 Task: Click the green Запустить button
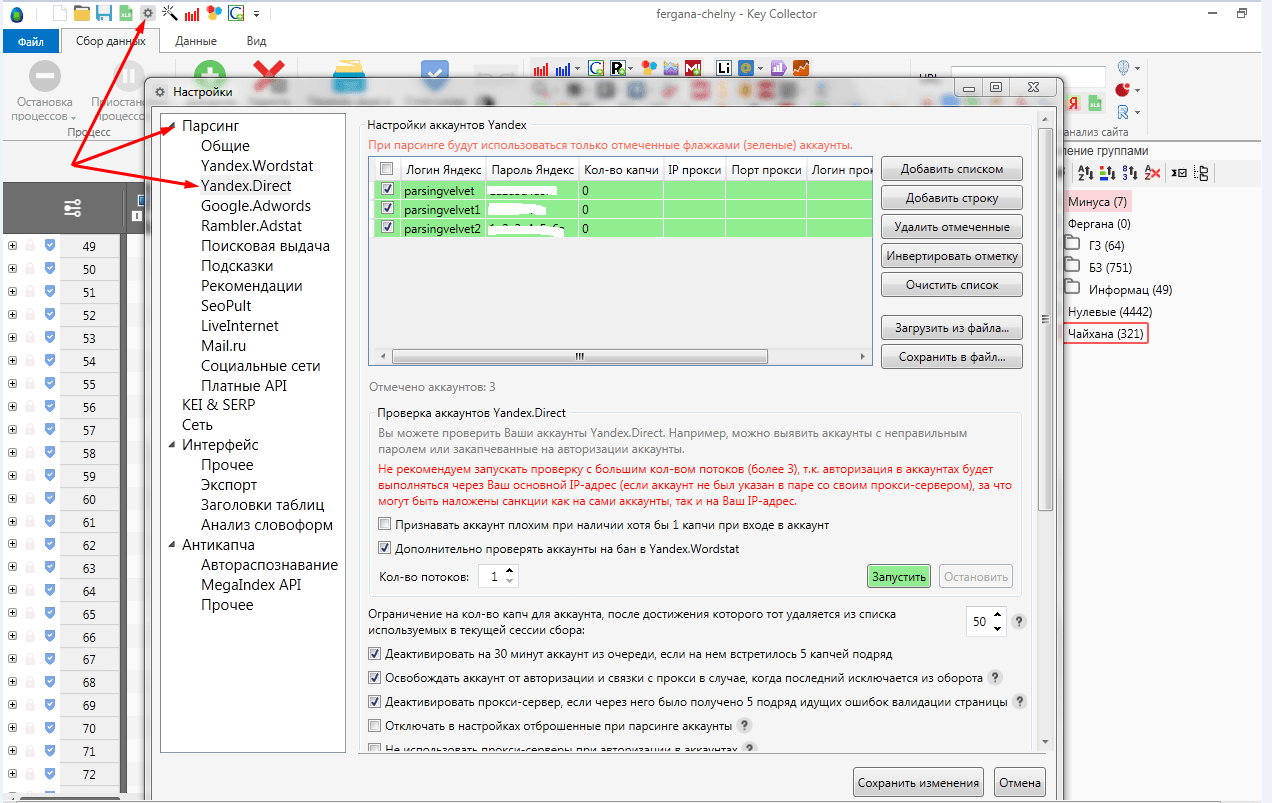point(898,576)
